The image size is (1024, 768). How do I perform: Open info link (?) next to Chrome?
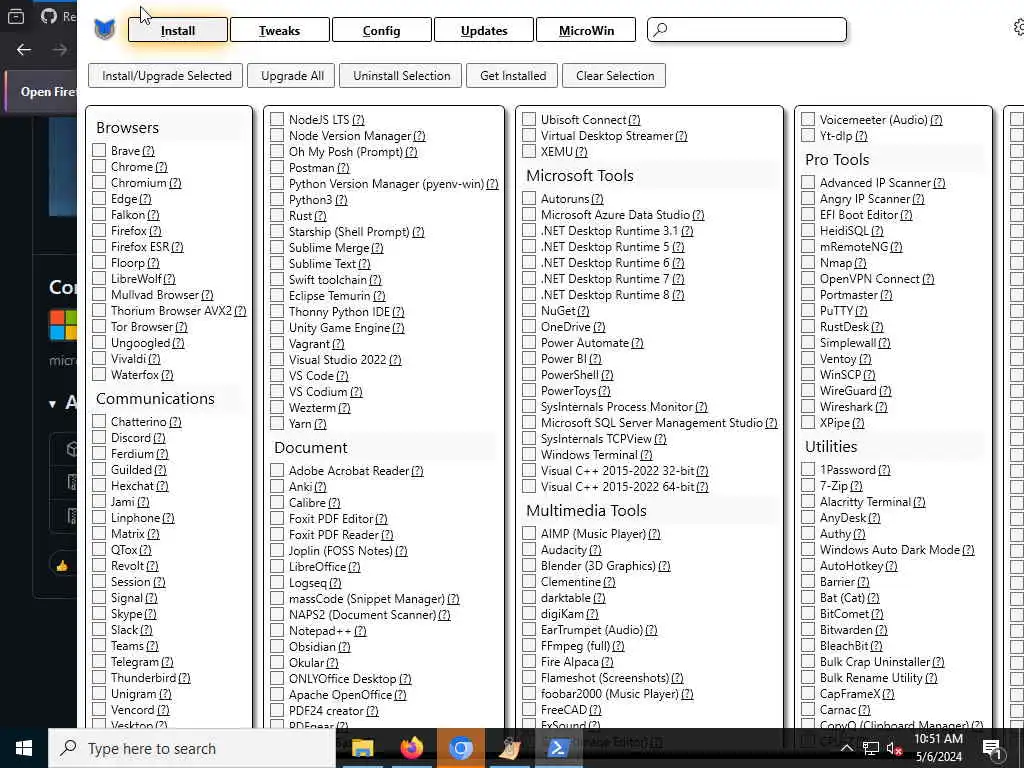161,167
